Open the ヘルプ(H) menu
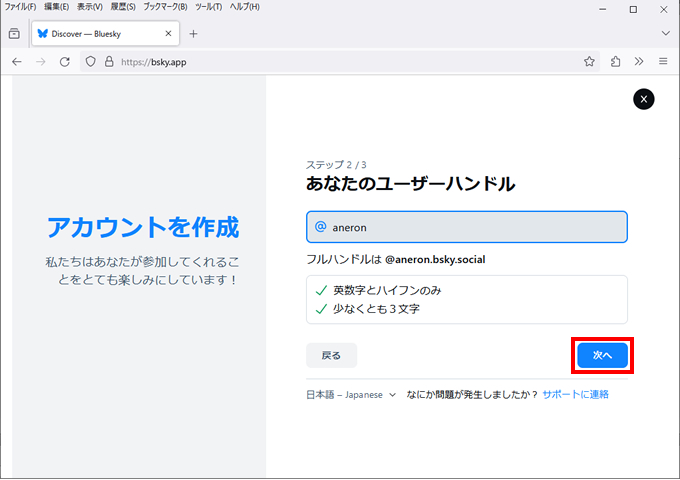 (245, 7)
